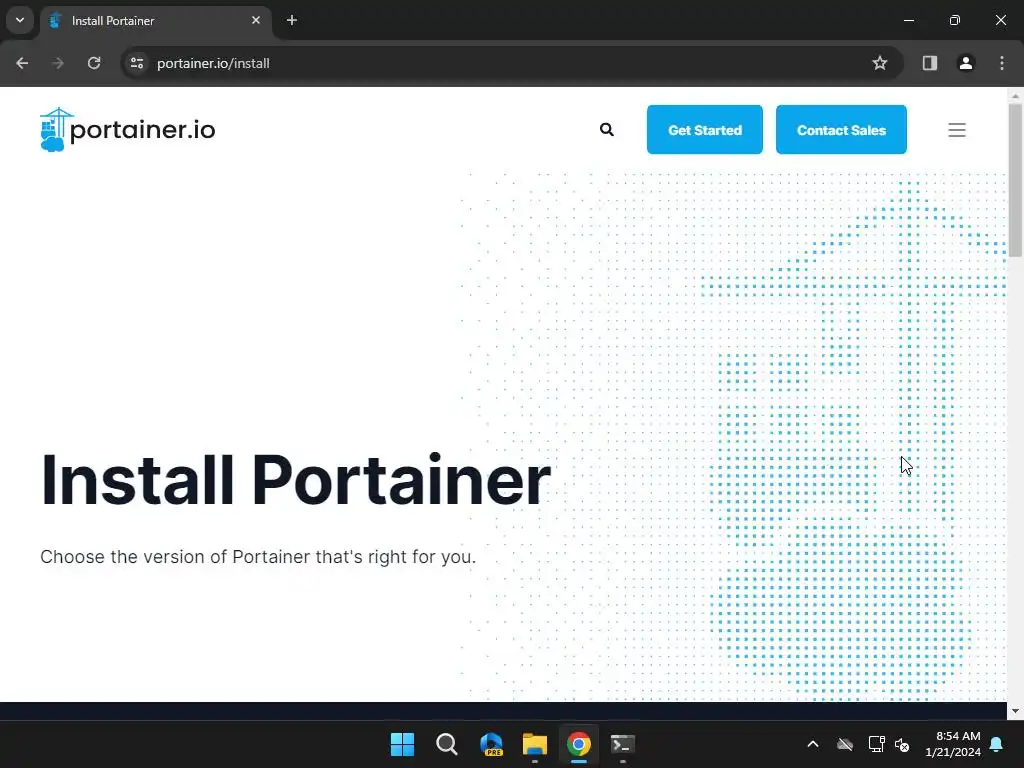
Task: Click the address bar URL portainer.io/install
Action: pos(213,63)
